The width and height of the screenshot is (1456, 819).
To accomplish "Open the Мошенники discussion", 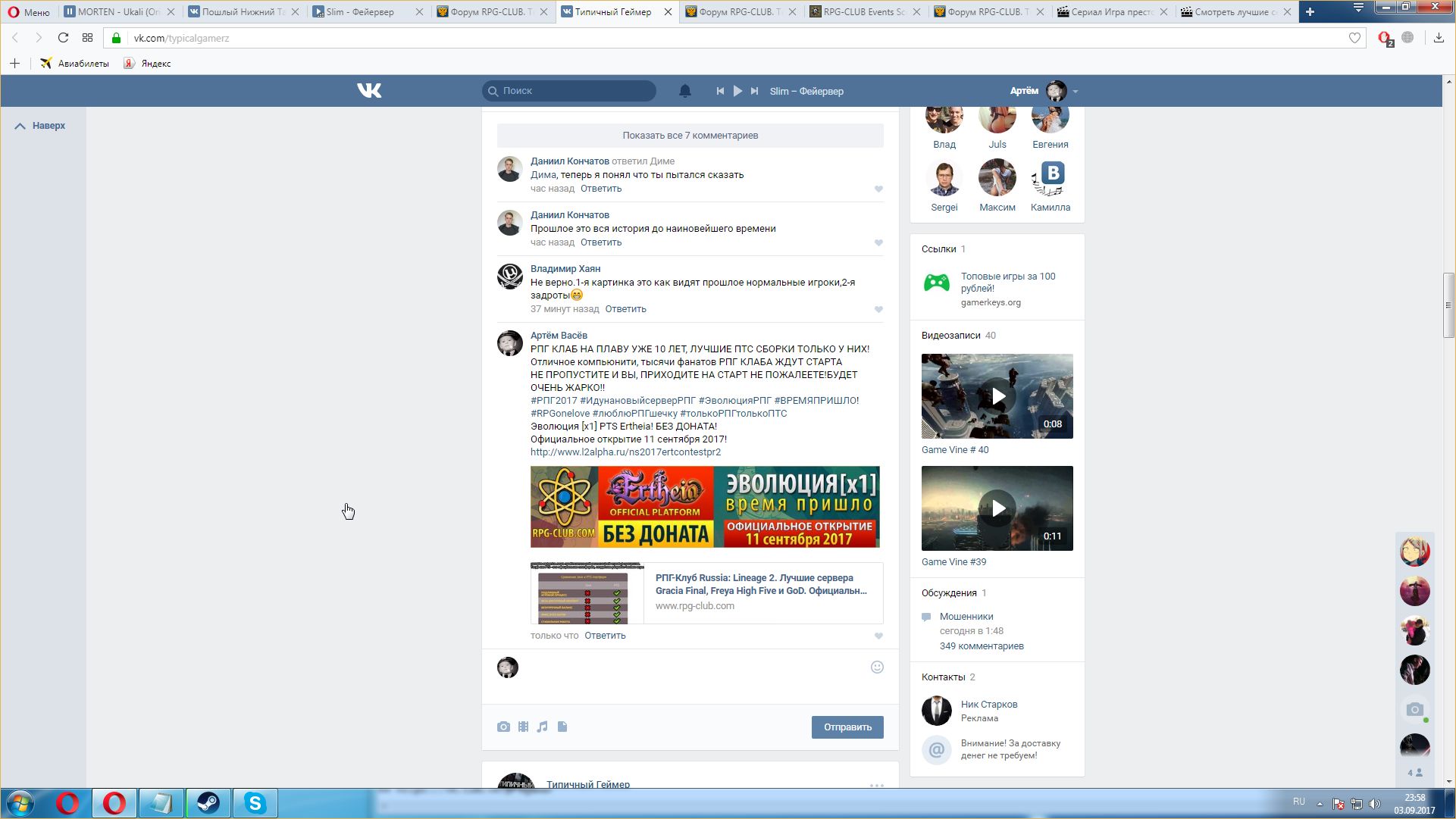I will tap(966, 617).
